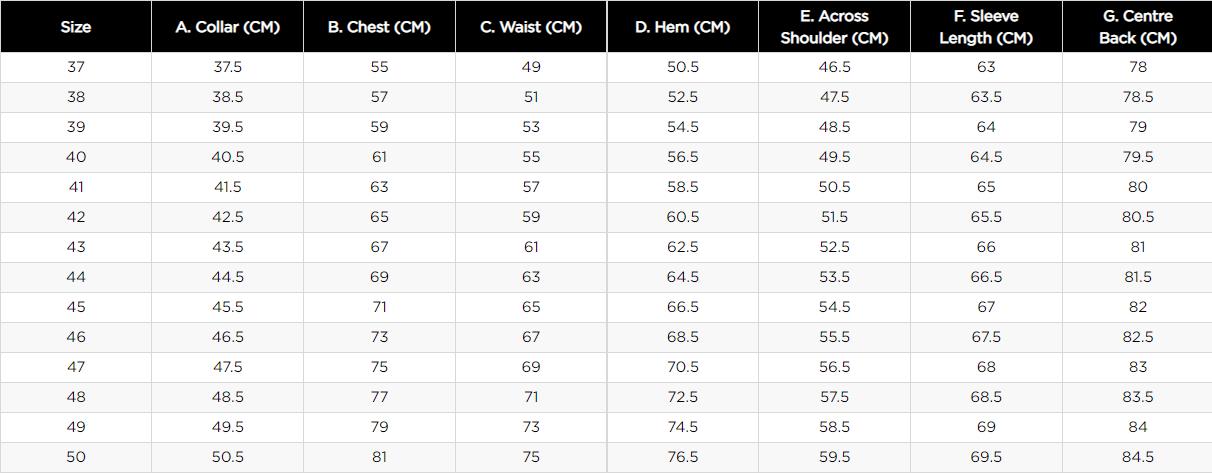The width and height of the screenshot is (1212, 473).
Task: Click the D. Hem (CM) header
Action: 683,27
